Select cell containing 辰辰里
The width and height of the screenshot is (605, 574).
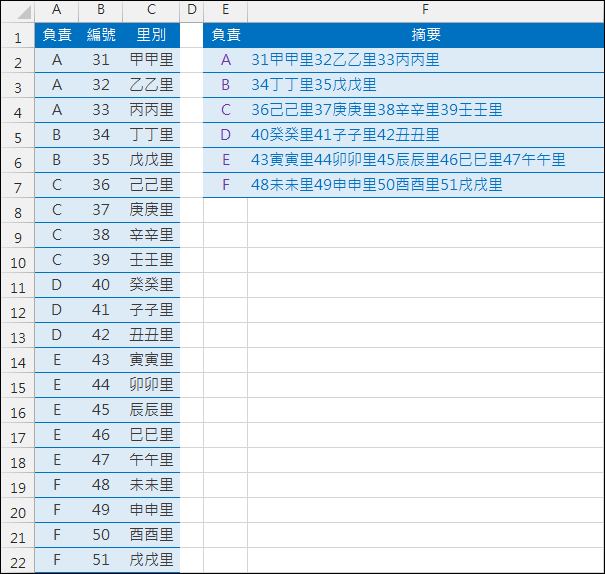pyautogui.click(x=151, y=410)
